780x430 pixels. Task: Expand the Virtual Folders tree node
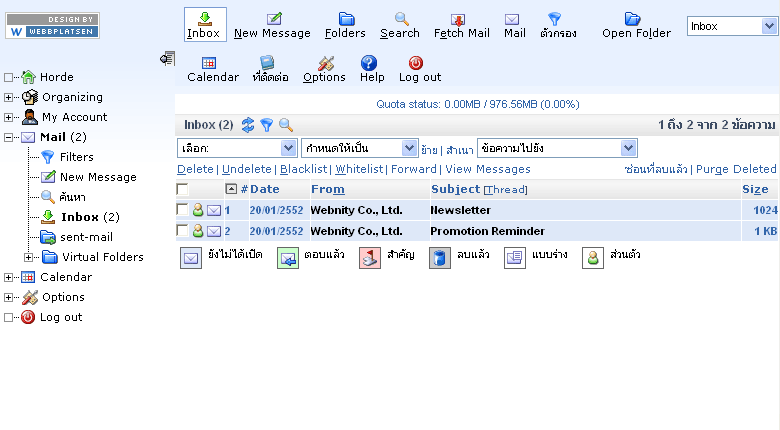[x=28, y=257]
